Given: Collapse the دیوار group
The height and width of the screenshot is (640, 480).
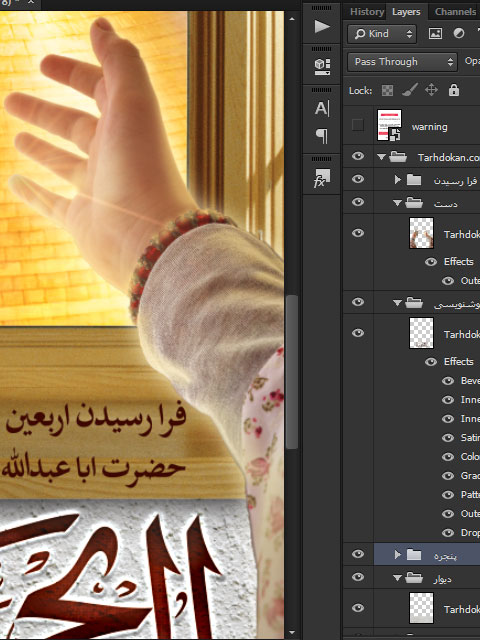Looking at the screenshot, I should [397, 578].
